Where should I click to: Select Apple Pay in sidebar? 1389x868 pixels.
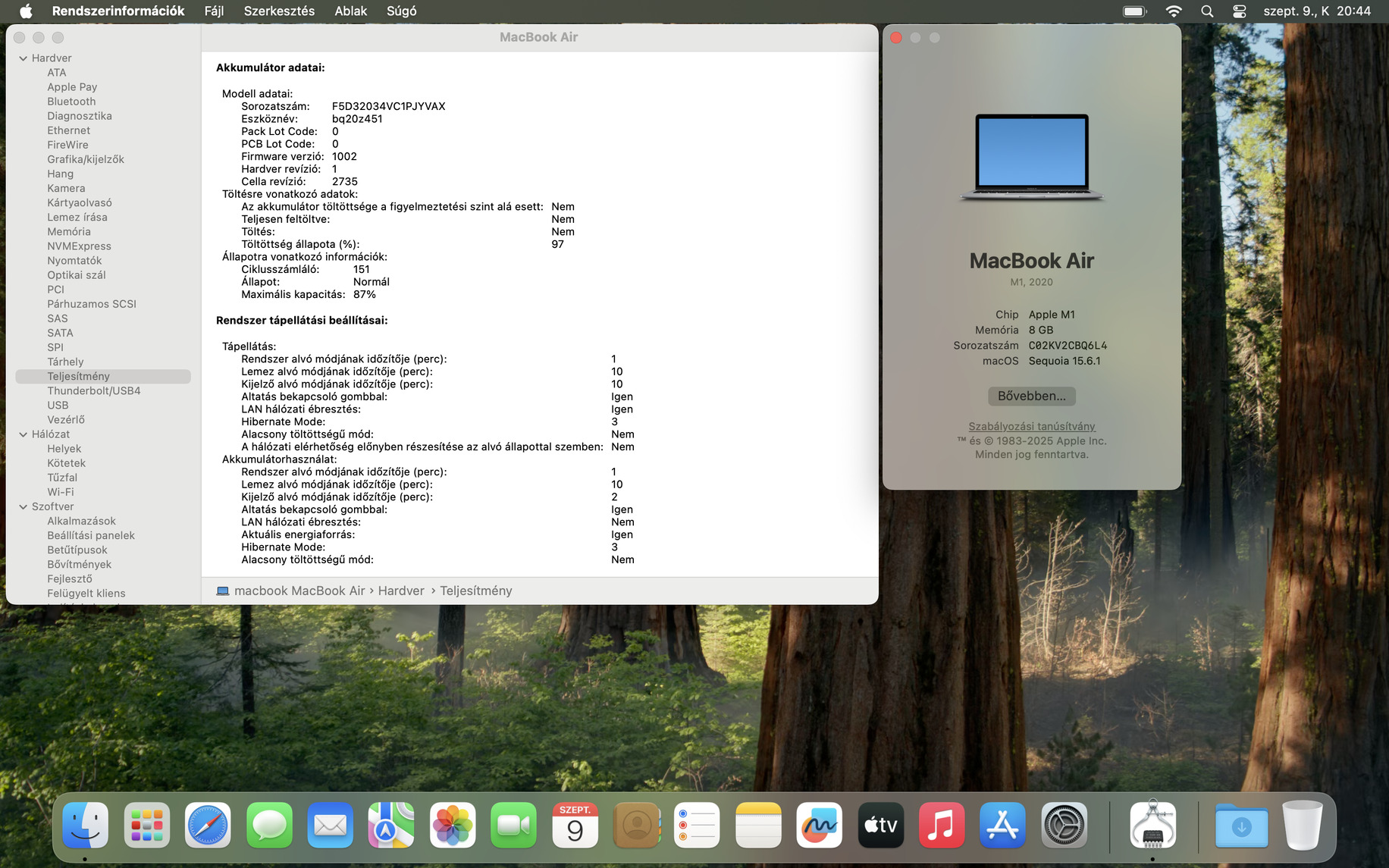72,87
